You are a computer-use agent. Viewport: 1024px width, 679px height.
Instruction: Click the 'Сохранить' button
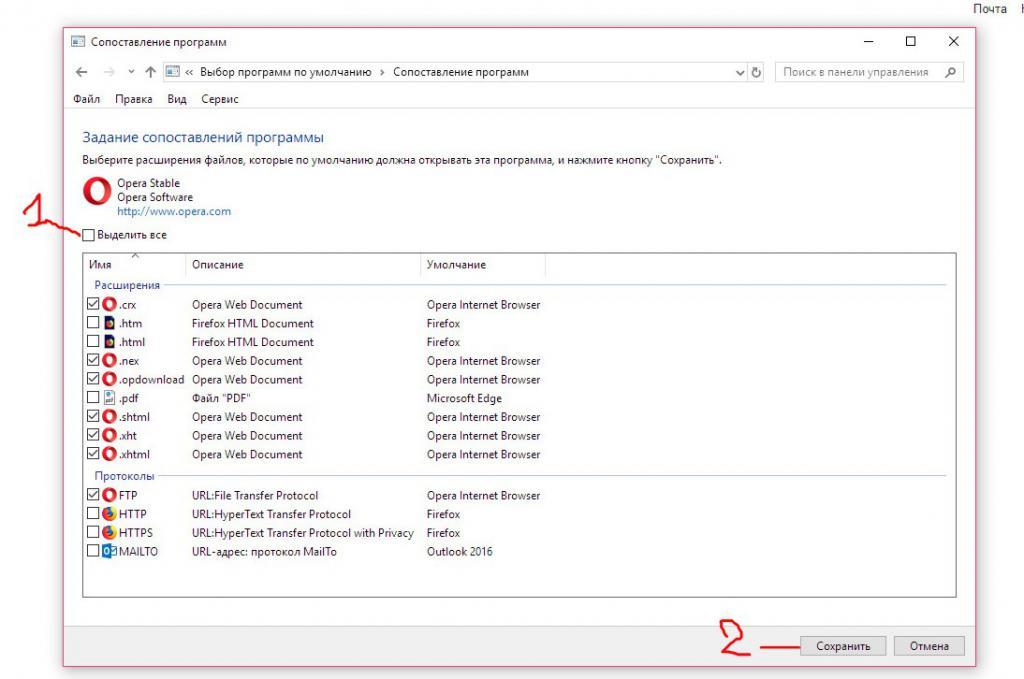coord(843,646)
